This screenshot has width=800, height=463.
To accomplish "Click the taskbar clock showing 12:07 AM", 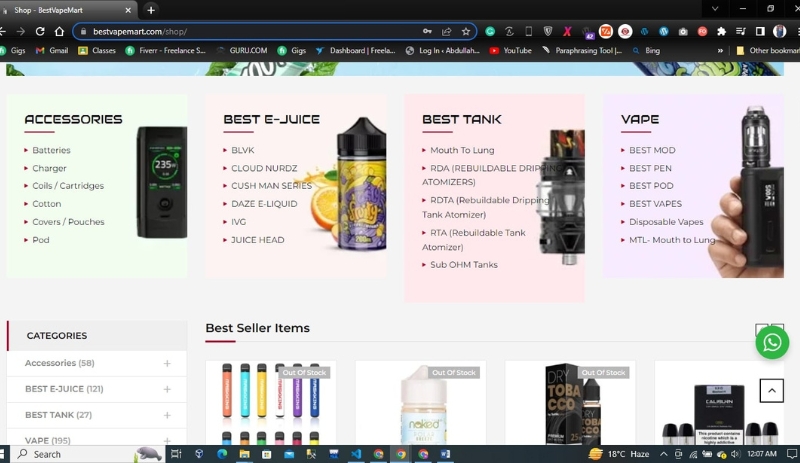I will pyautogui.click(x=762, y=454).
